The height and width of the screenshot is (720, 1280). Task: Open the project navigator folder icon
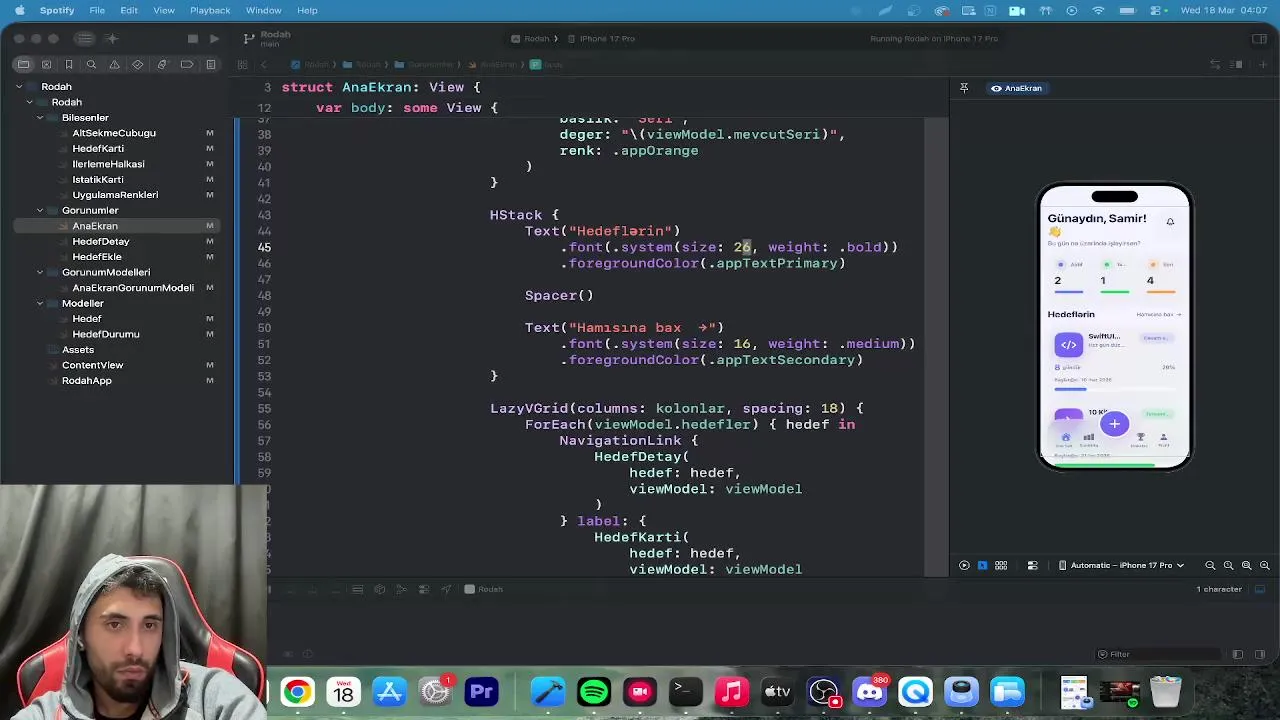[x=23, y=65]
